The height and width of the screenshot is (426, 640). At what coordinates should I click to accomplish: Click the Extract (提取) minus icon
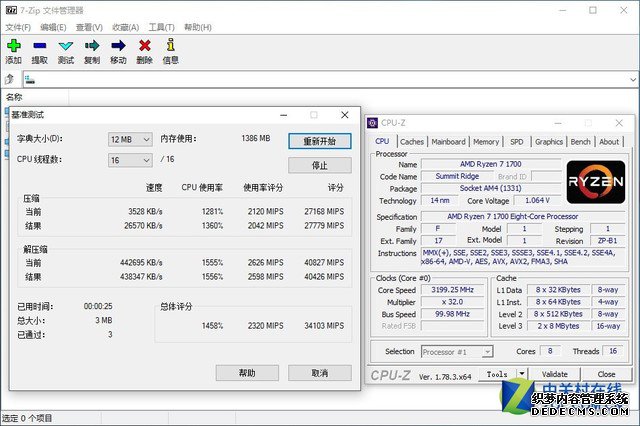coord(40,46)
